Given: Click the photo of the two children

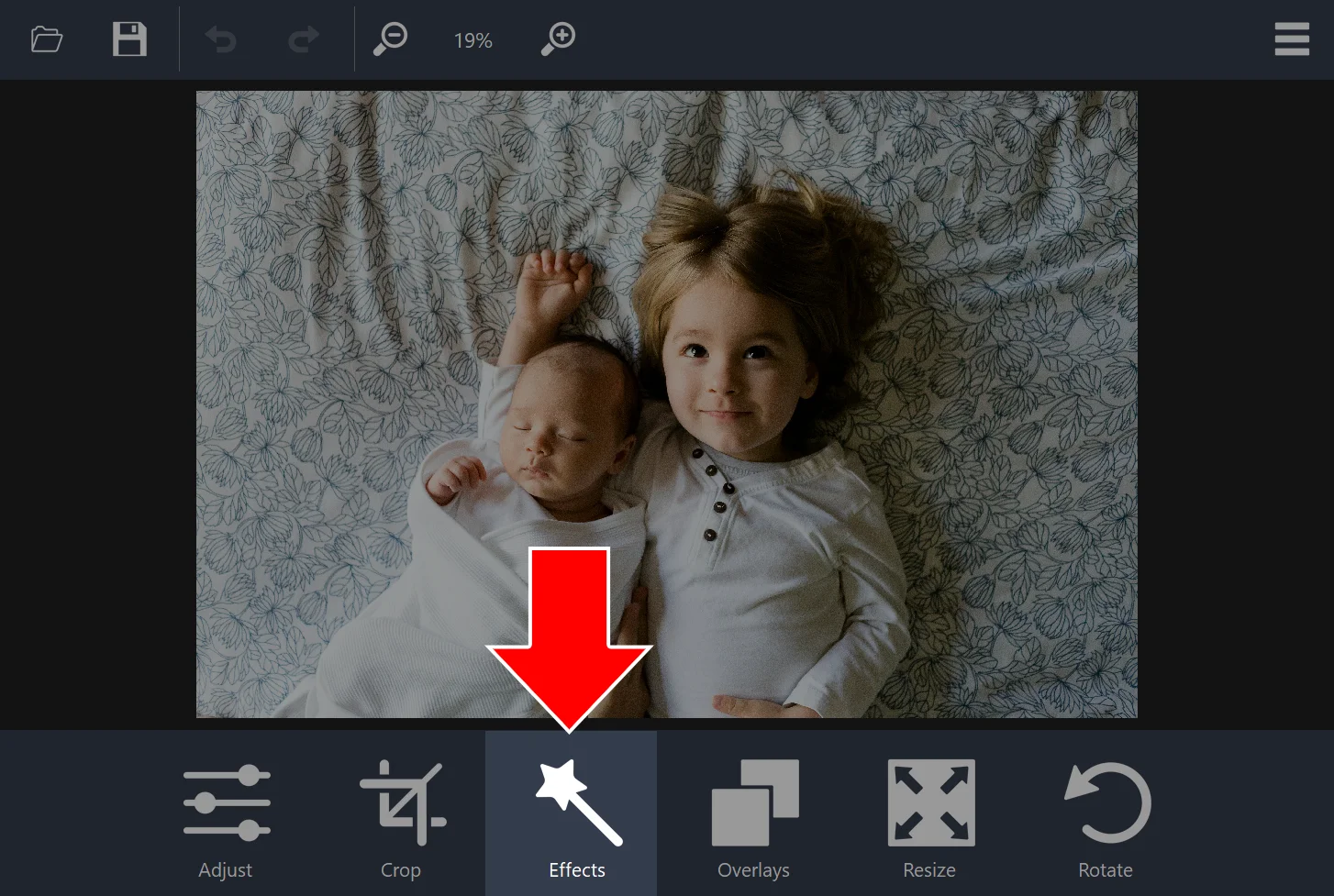Looking at the screenshot, I should tap(666, 404).
